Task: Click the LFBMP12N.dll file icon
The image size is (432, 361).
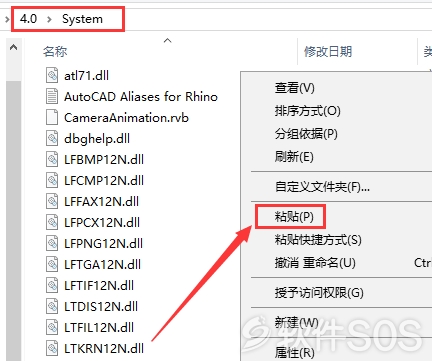Action: click(52, 159)
